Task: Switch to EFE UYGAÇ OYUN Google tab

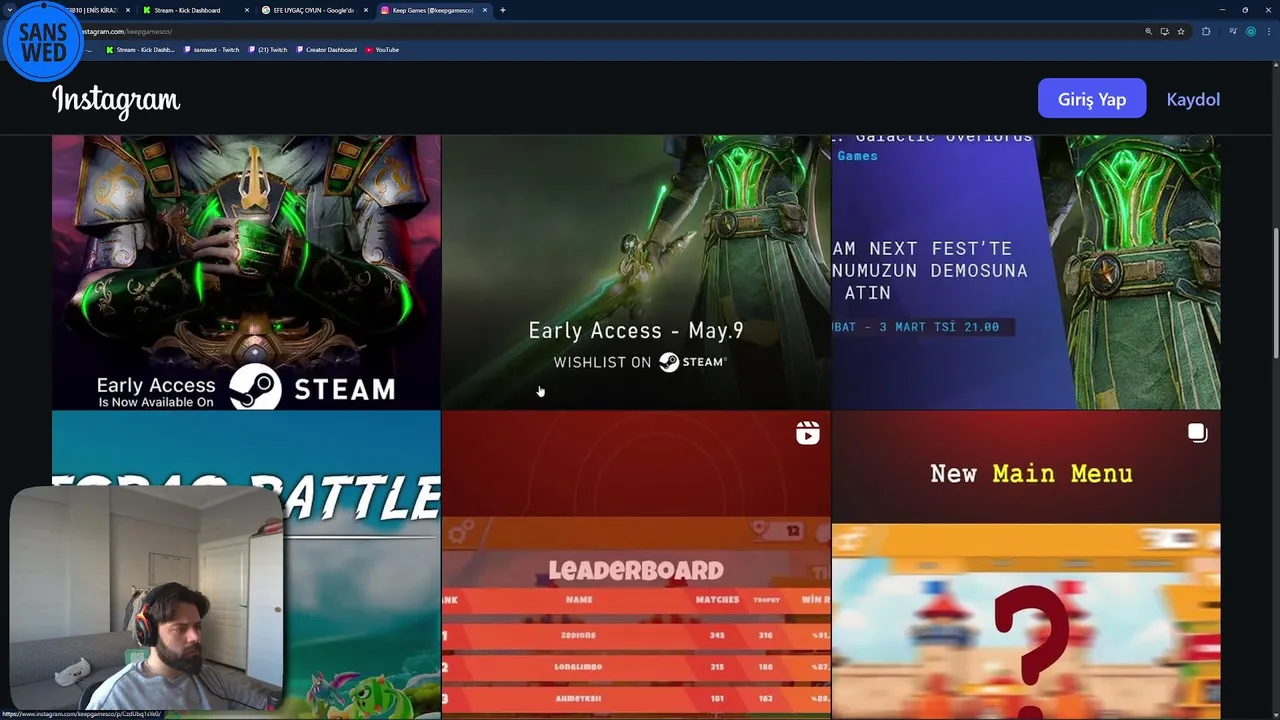Action: pyautogui.click(x=313, y=10)
